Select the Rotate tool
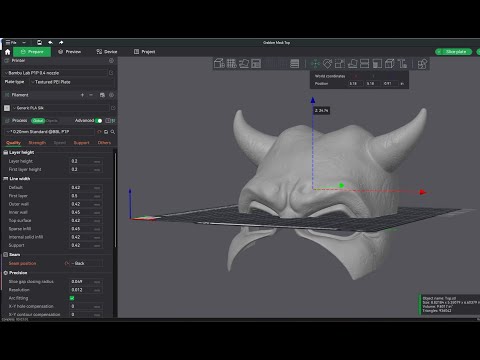This screenshot has height=360, width=480. (327, 64)
